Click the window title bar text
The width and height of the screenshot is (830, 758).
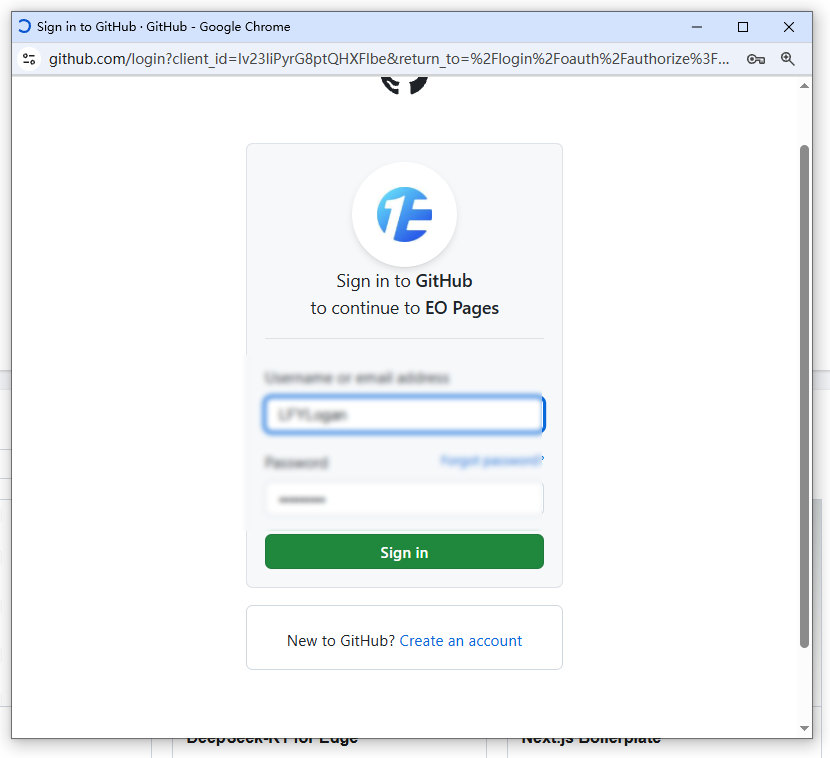click(164, 26)
